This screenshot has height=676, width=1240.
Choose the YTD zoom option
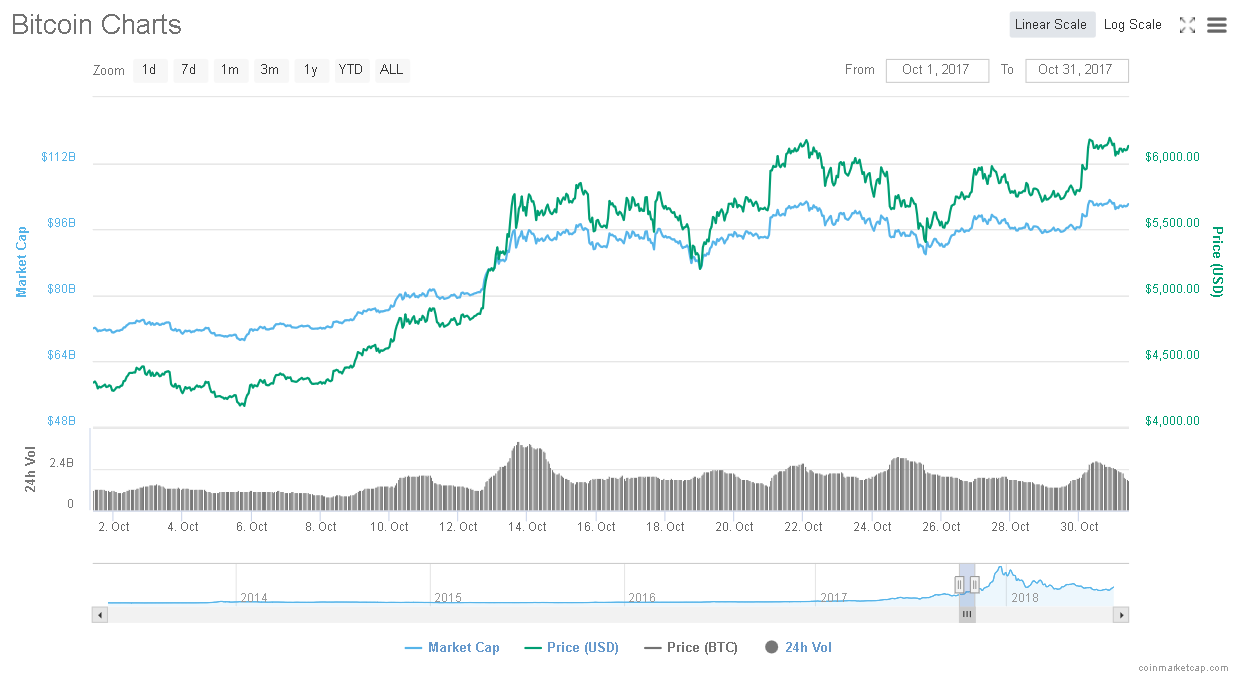pyautogui.click(x=351, y=70)
